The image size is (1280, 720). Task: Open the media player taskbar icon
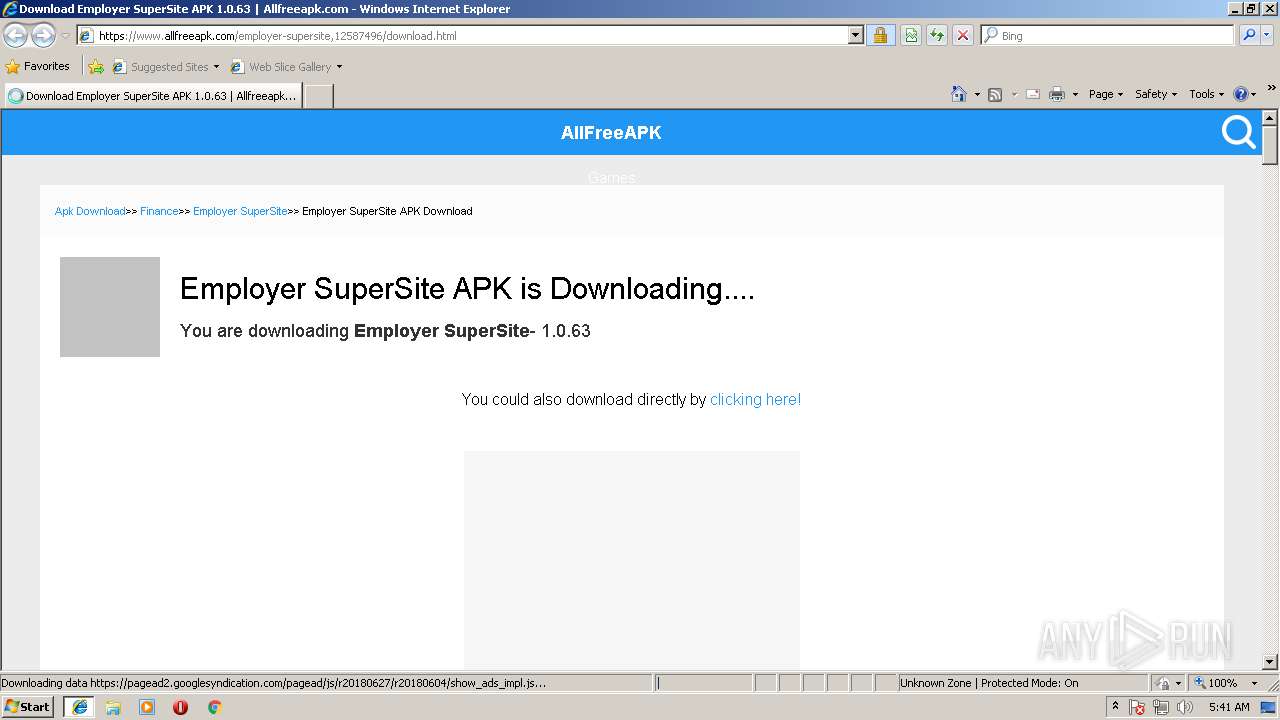[x=147, y=707]
